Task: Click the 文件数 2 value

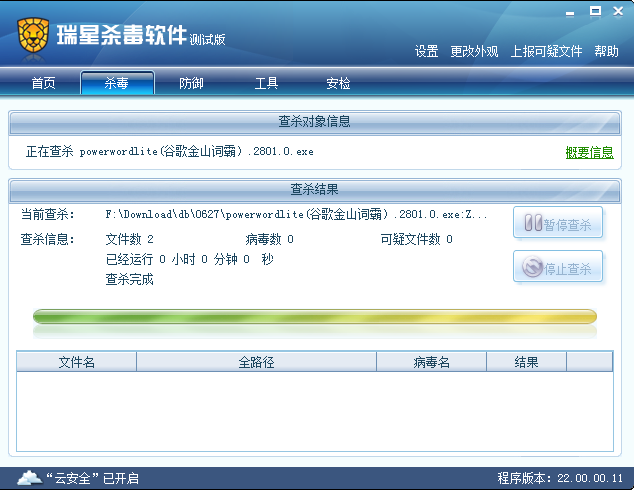Action: coord(129,239)
